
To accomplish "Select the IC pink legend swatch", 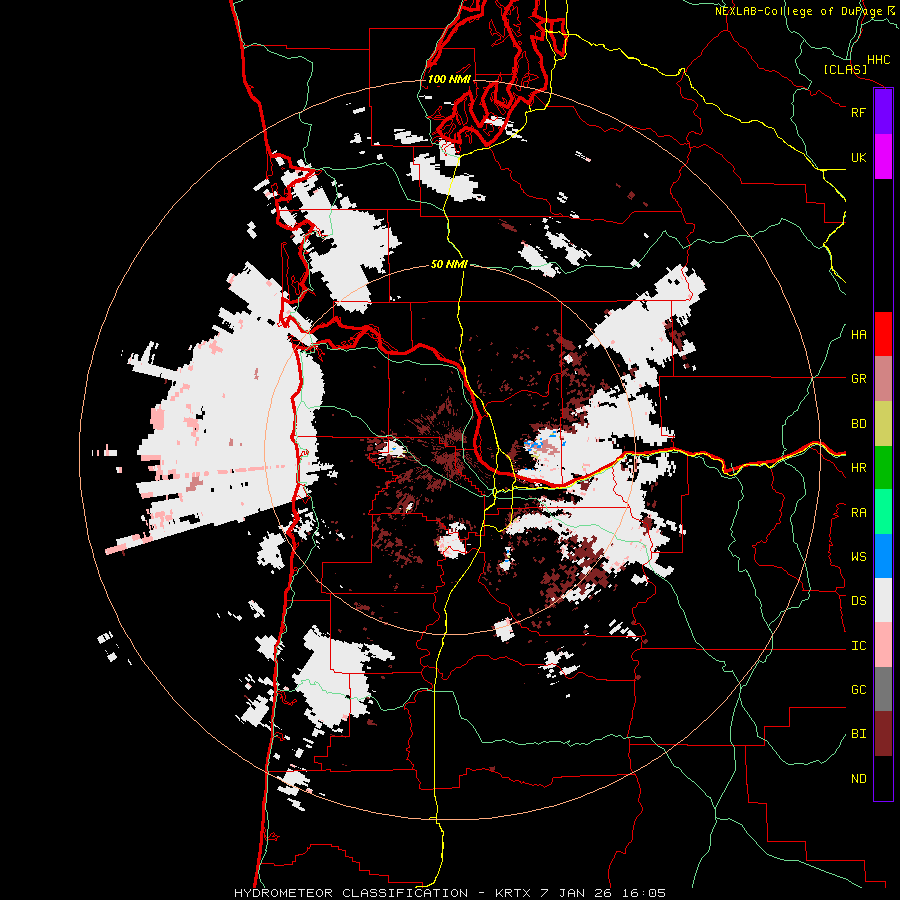I will [883, 645].
